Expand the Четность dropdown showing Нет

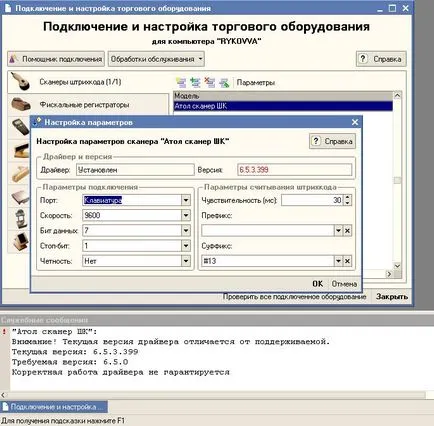coord(186,261)
